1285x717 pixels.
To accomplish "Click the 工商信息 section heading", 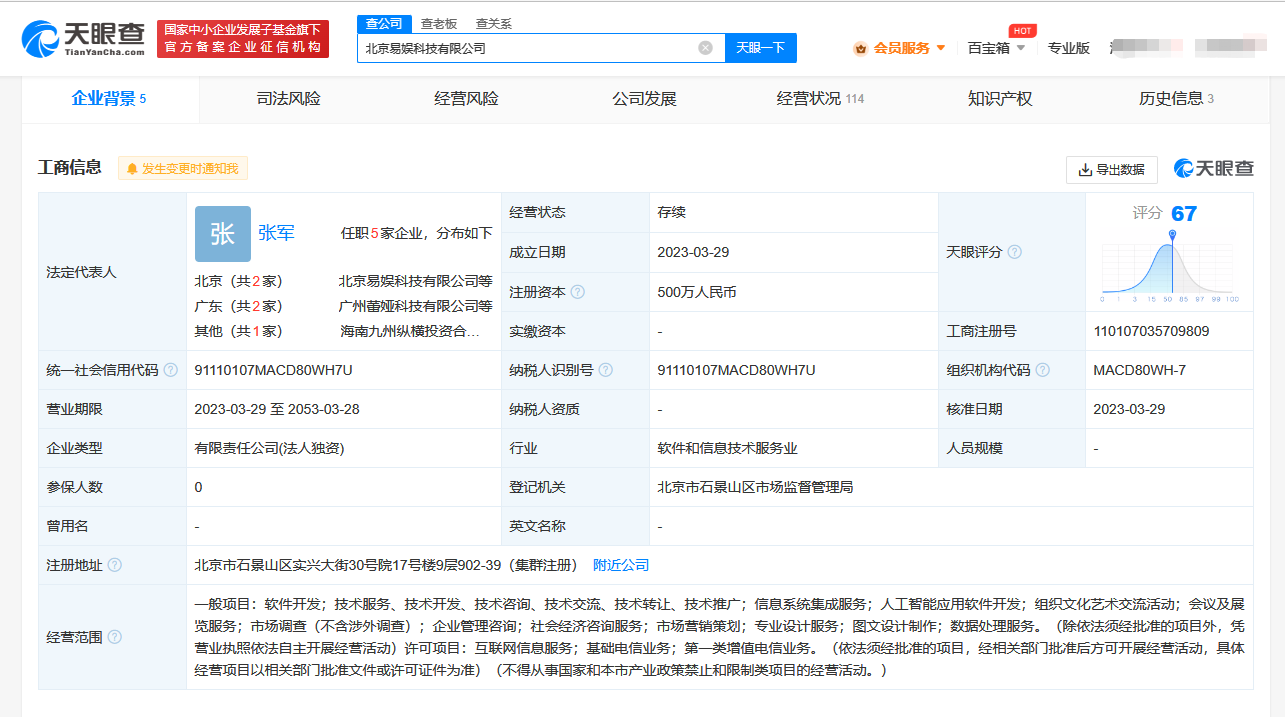I will point(70,167).
